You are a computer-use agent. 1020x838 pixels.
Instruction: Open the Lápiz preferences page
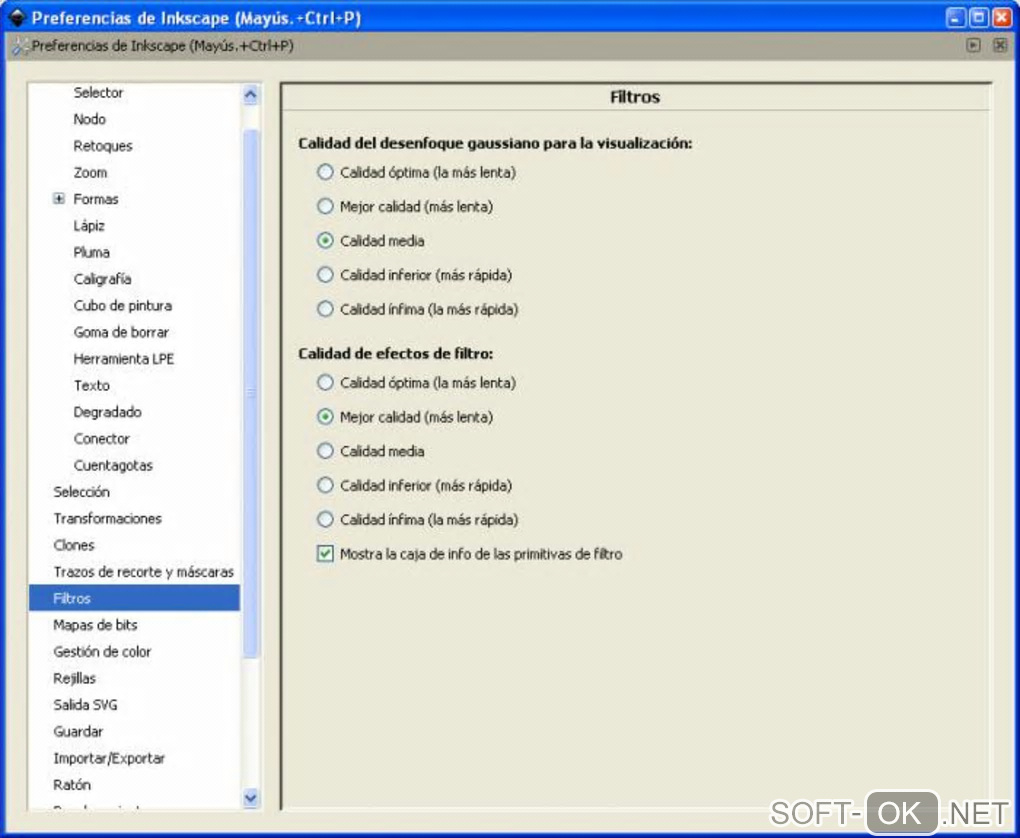point(89,226)
